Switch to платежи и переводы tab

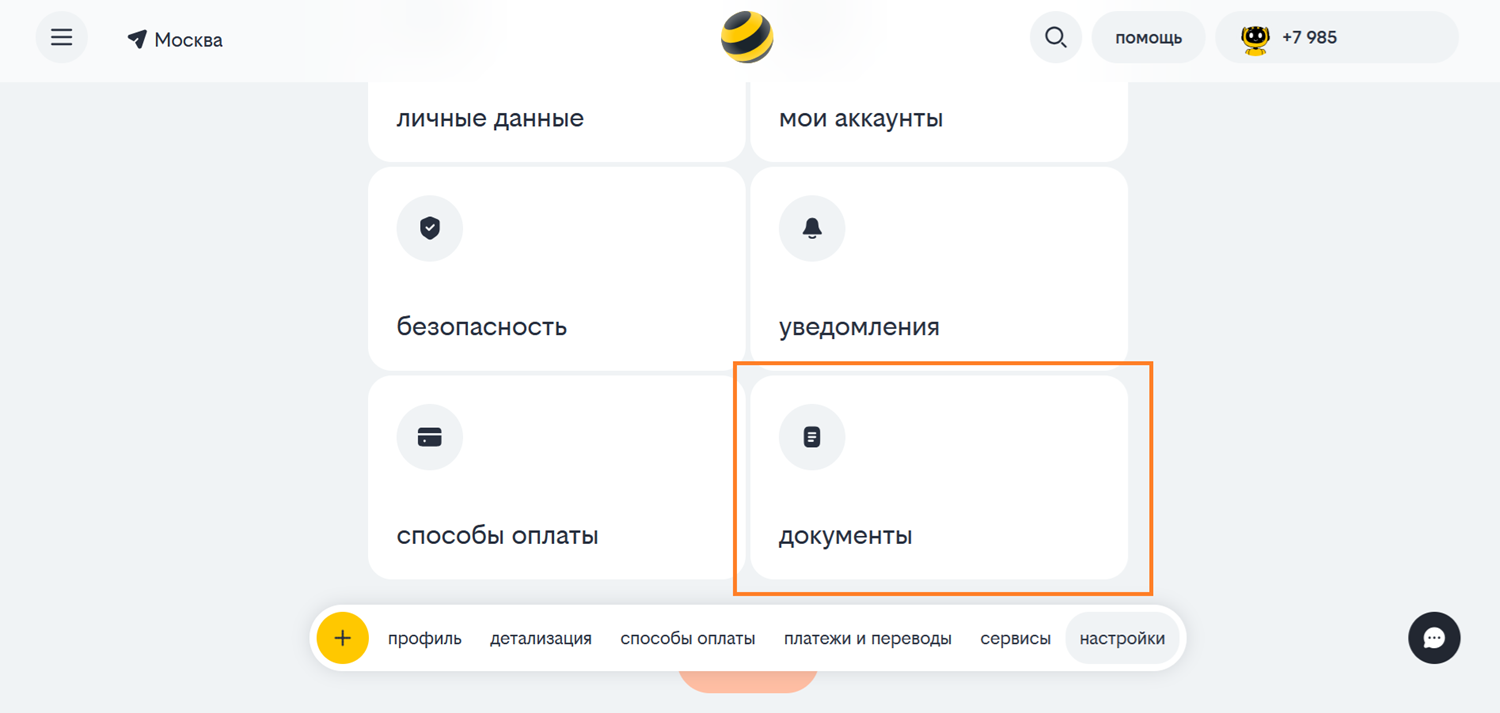point(868,638)
